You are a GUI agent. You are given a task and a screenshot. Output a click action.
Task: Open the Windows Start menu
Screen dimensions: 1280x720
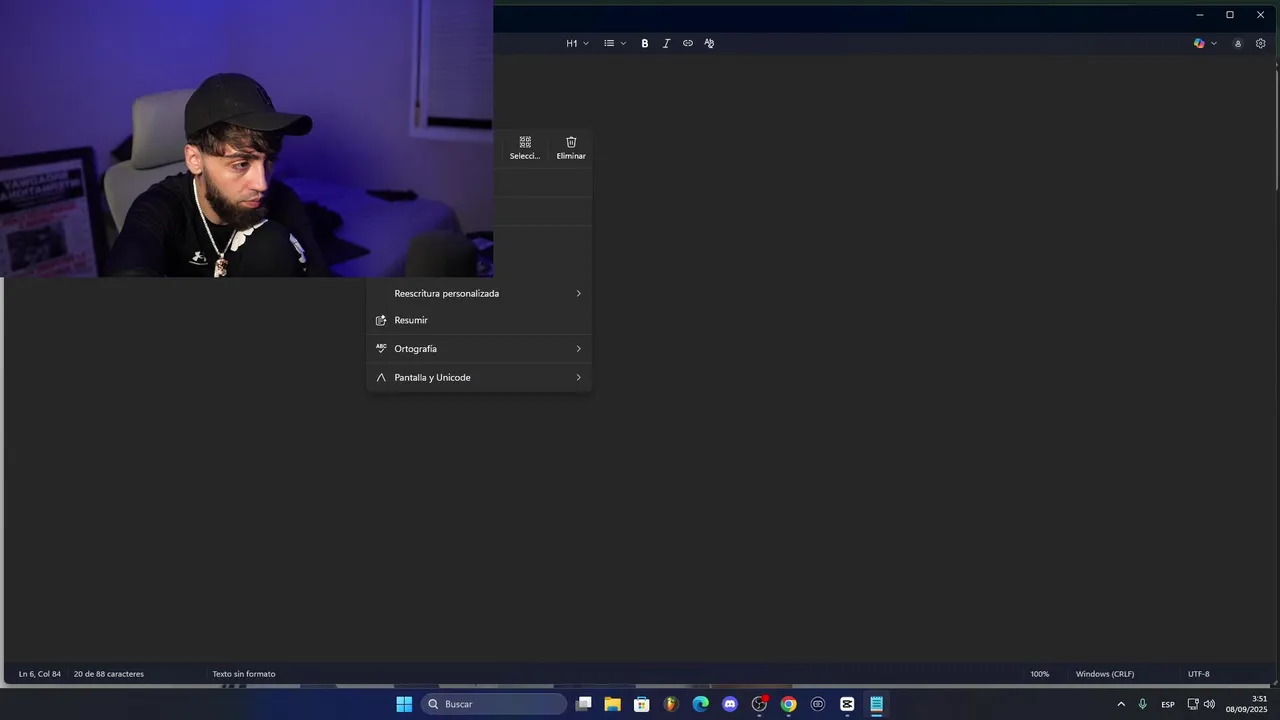pos(404,704)
